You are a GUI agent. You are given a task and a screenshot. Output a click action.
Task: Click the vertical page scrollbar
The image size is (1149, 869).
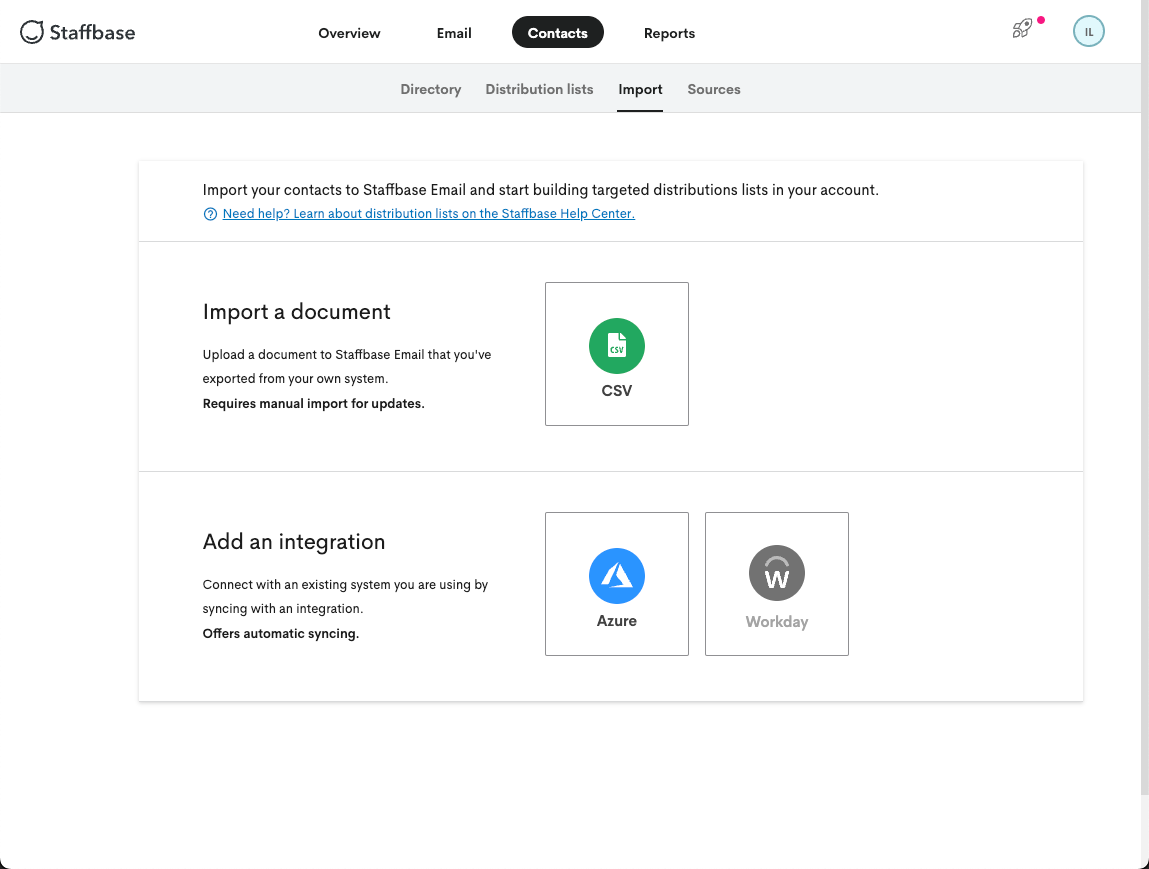(1145, 396)
